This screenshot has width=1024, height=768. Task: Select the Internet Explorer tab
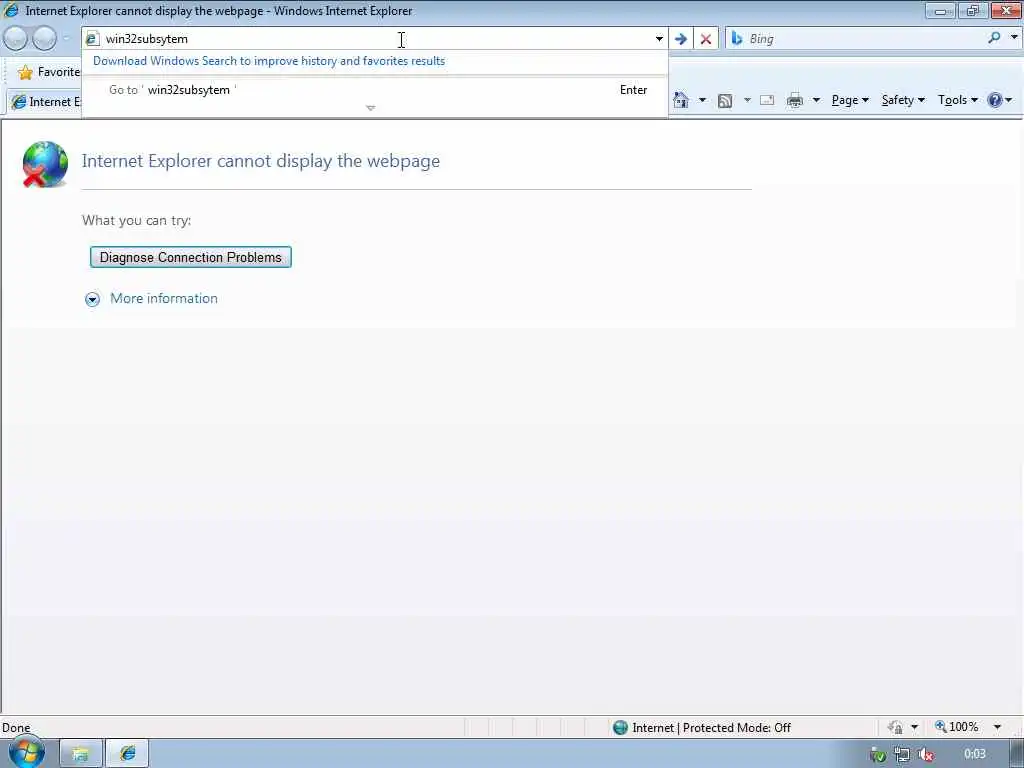click(x=44, y=102)
